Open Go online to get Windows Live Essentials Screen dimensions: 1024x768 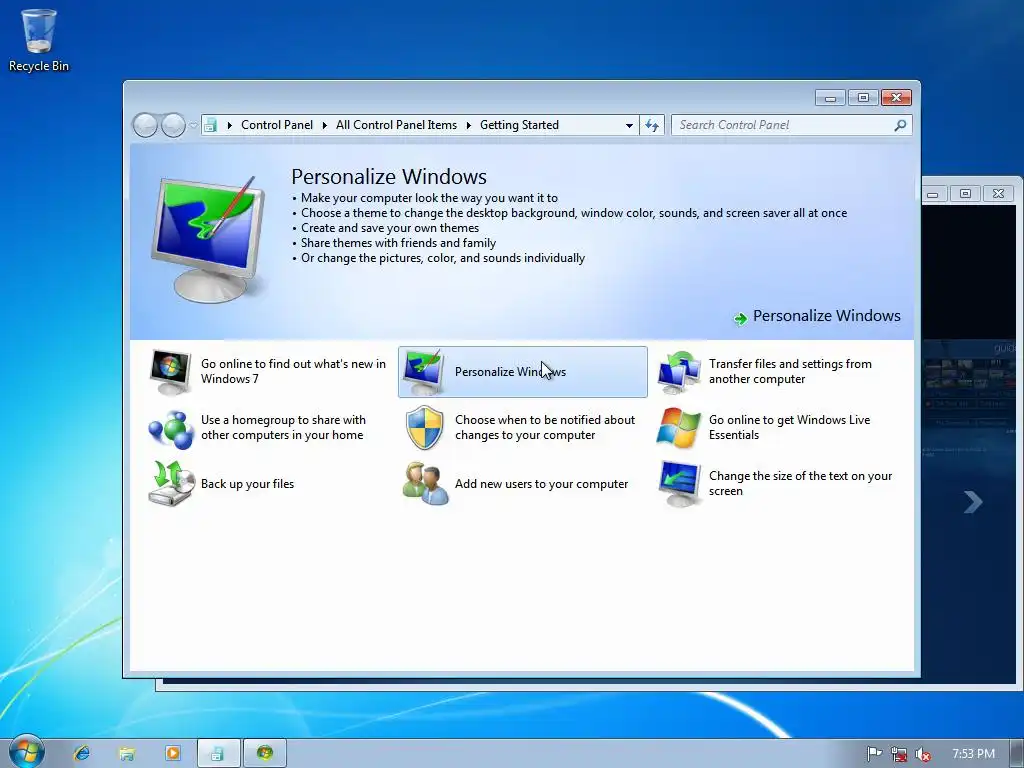coord(790,428)
